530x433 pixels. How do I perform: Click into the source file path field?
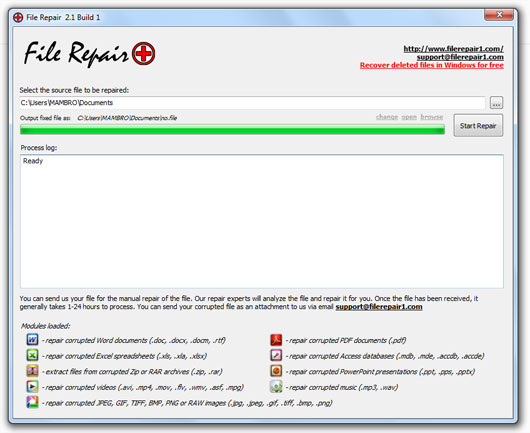pos(252,103)
